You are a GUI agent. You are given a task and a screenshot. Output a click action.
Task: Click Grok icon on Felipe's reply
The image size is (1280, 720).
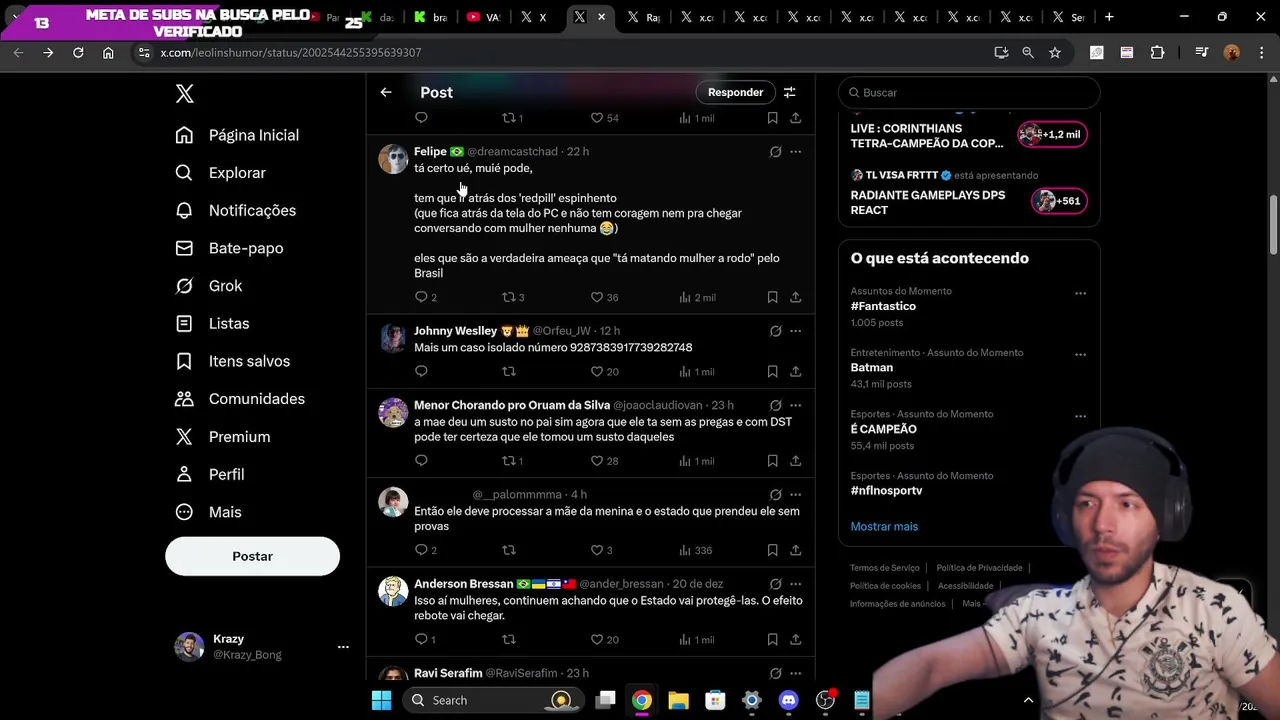click(x=775, y=152)
